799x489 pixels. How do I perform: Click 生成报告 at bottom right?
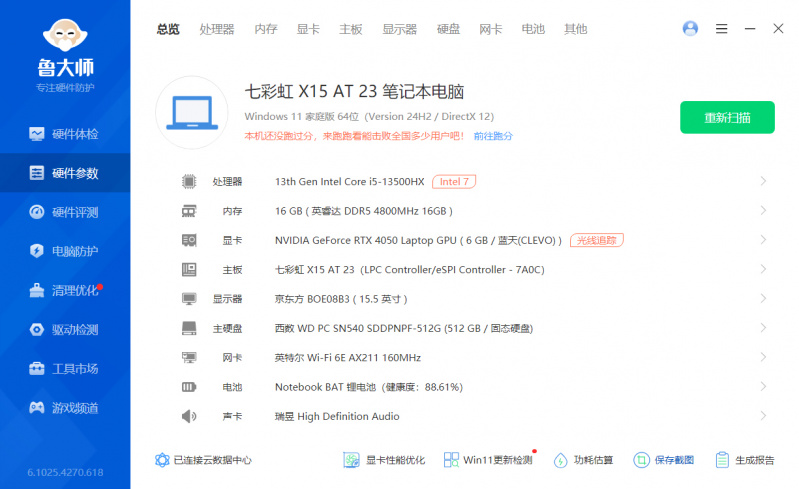point(745,460)
